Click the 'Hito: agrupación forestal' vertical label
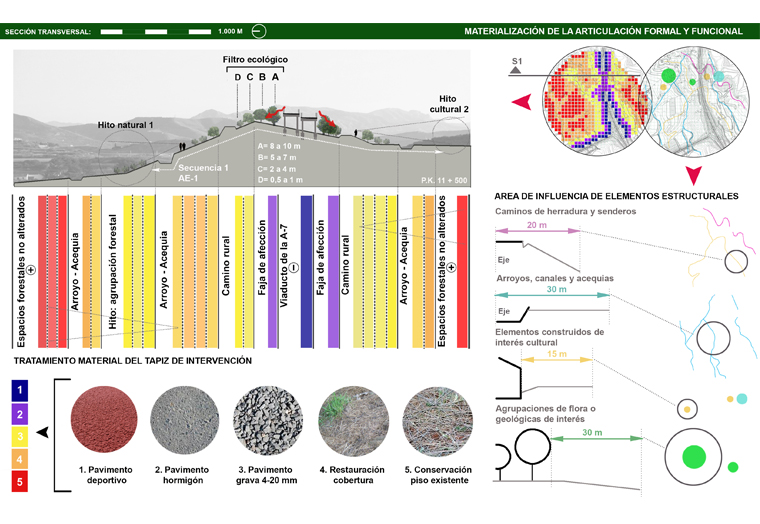The width and height of the screenshot is (760, 524). 112,272
